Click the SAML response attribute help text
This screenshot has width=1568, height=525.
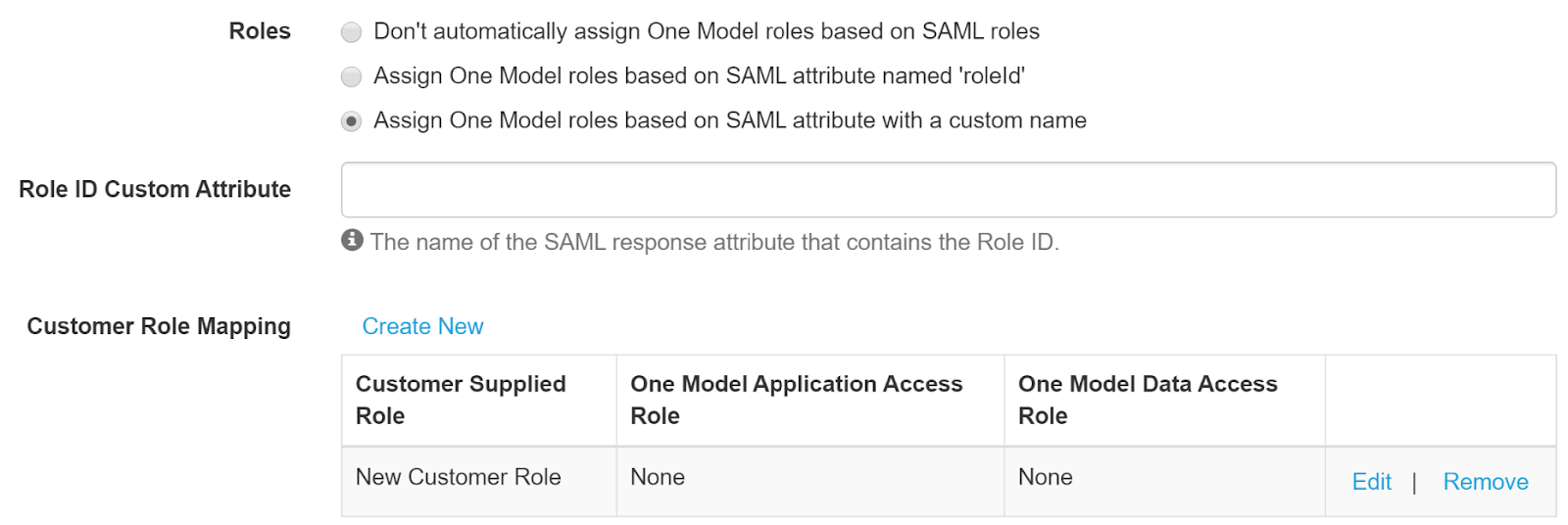tap(714, 242)
